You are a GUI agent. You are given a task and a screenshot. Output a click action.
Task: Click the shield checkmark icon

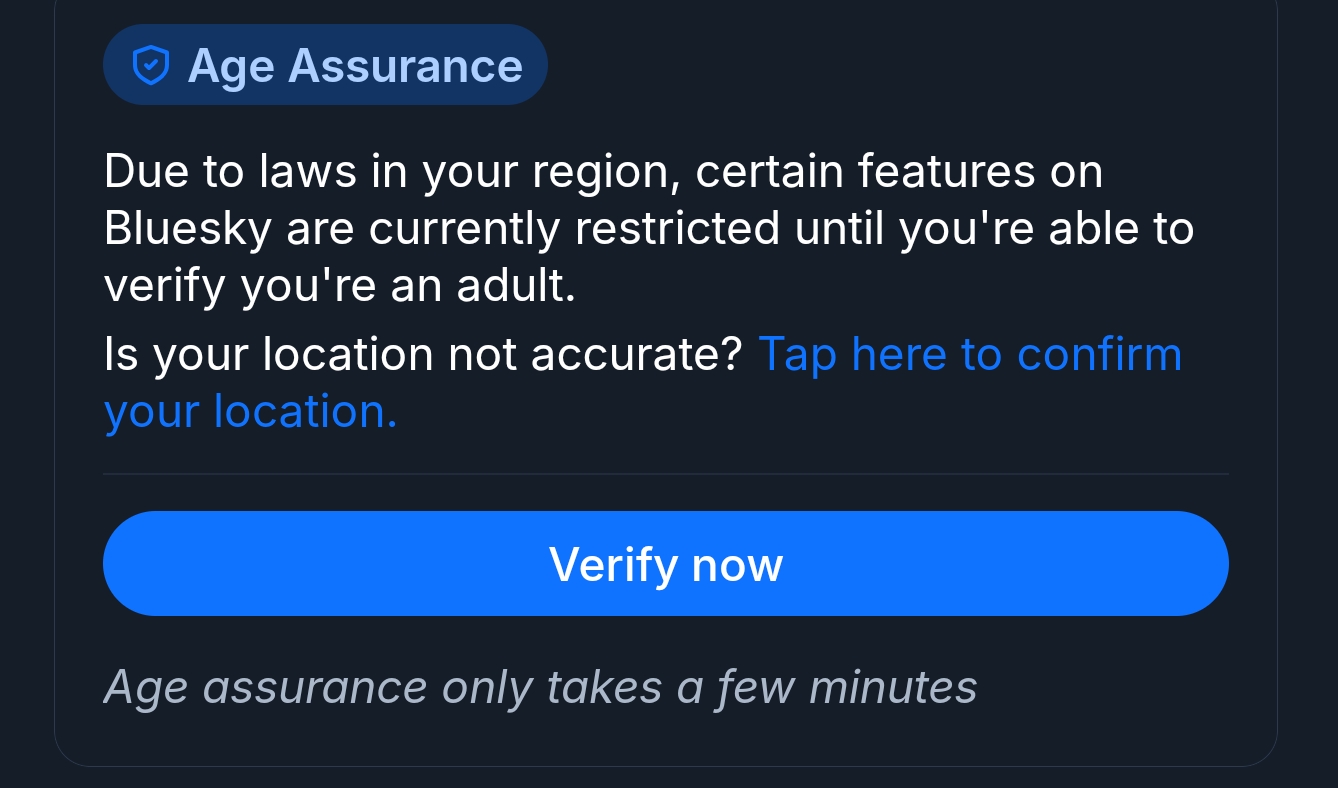coord(151,66)
